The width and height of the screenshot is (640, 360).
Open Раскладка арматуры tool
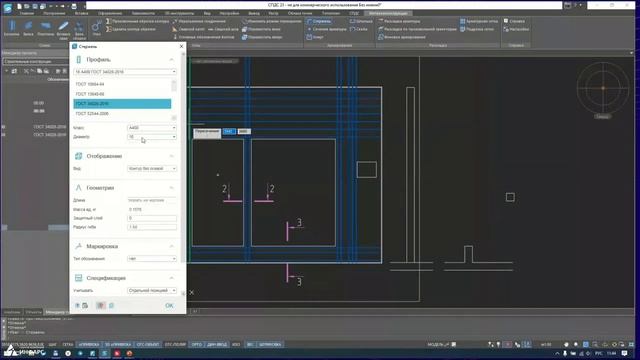coord(399,21)
